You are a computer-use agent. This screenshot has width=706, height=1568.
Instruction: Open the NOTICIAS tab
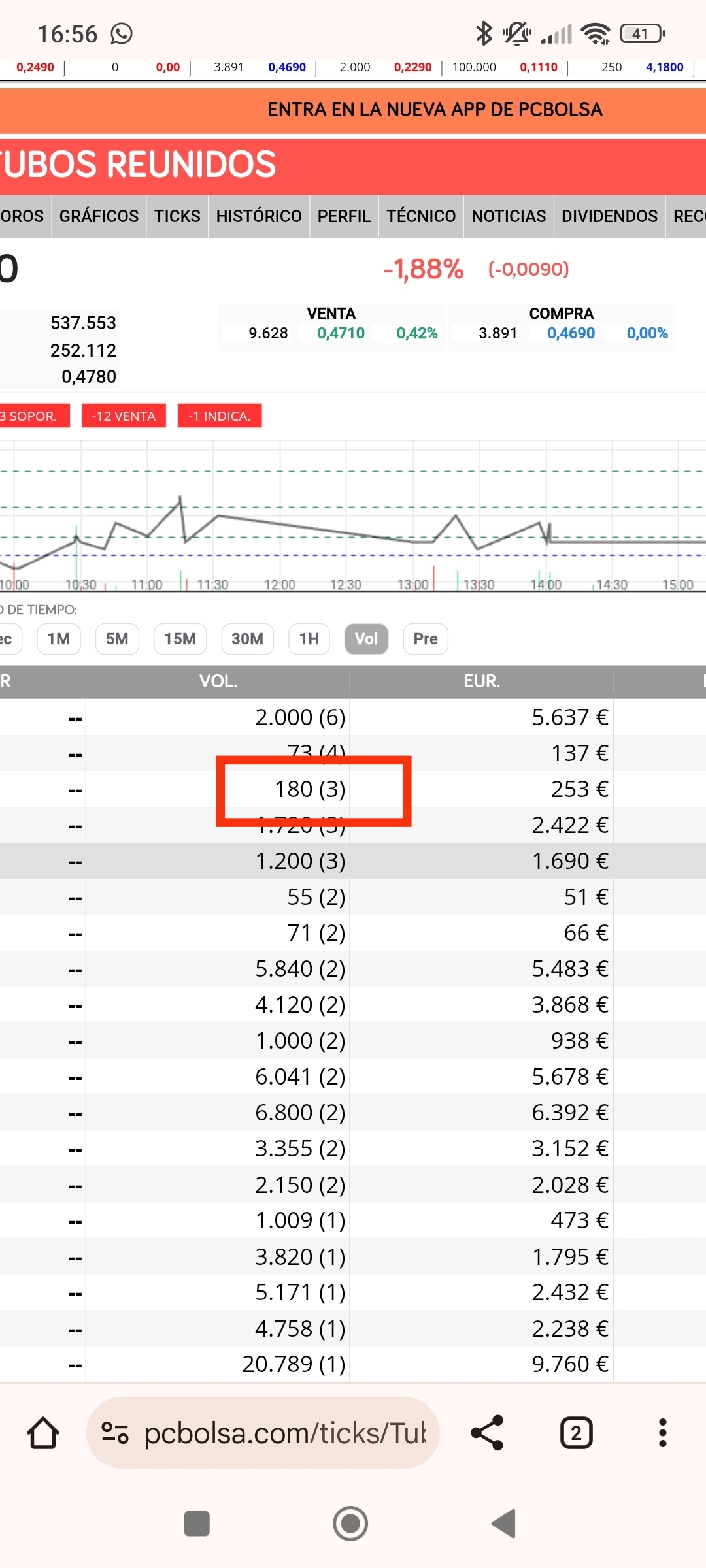(x=509, y=216)
